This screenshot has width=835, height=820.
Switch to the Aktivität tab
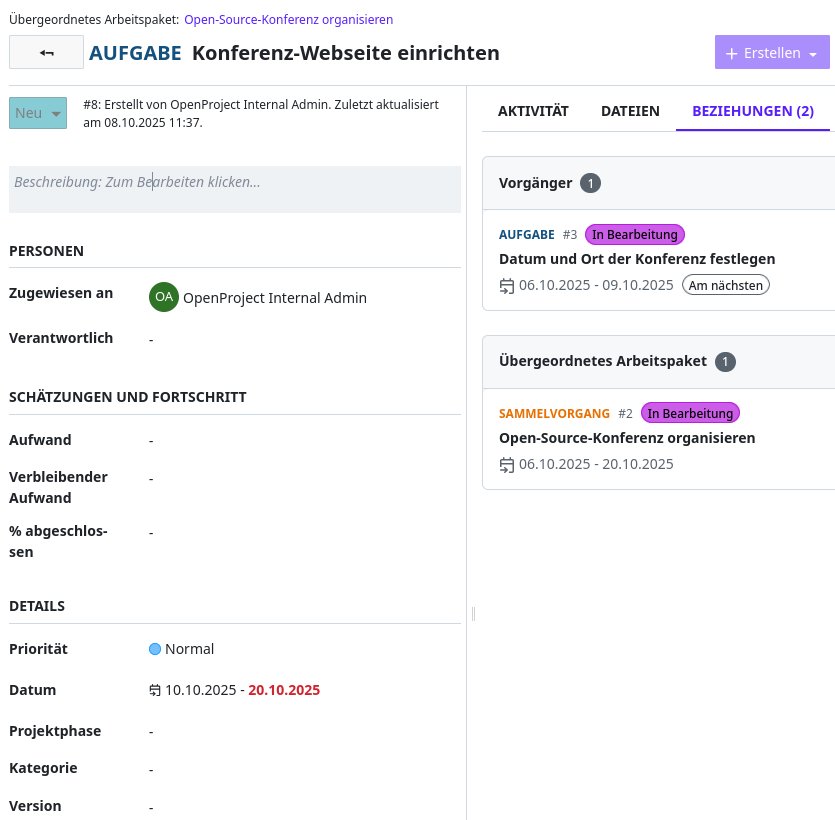coord(533,111)
